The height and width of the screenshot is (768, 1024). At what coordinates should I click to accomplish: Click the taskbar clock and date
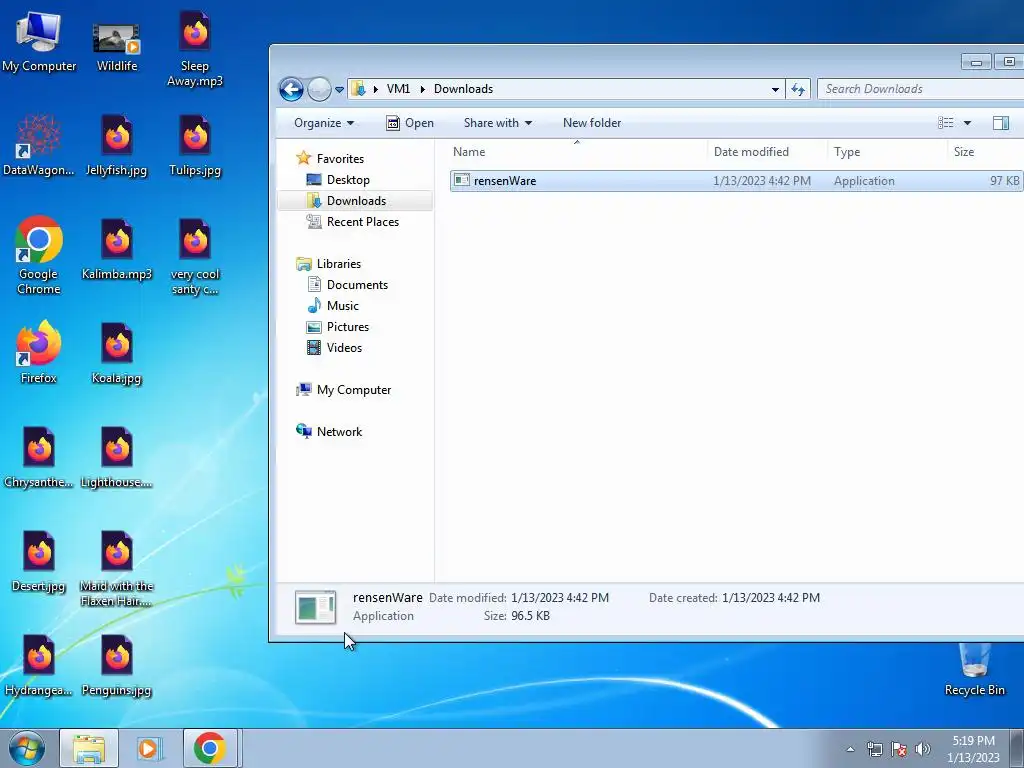click(x=973, y=749)
